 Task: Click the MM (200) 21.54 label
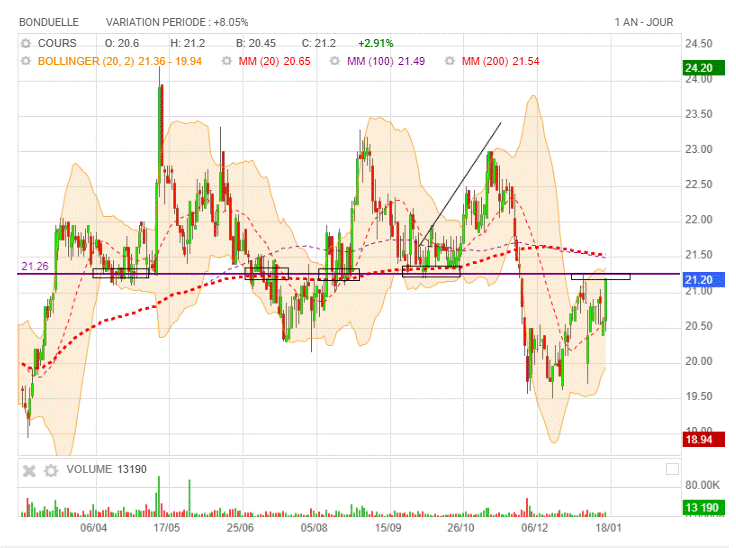pyautogui.click(x=500, y=61)
